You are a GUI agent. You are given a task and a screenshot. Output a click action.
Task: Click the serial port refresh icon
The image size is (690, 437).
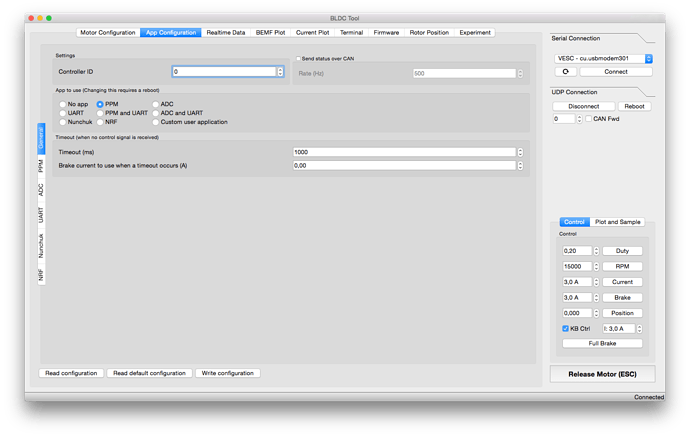click(x=566, y=72)
